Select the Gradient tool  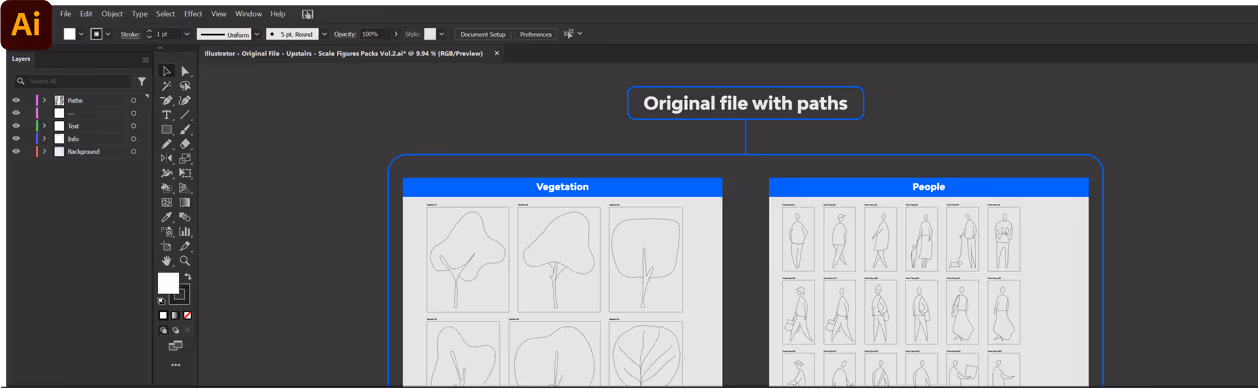[x=185, y=202]
